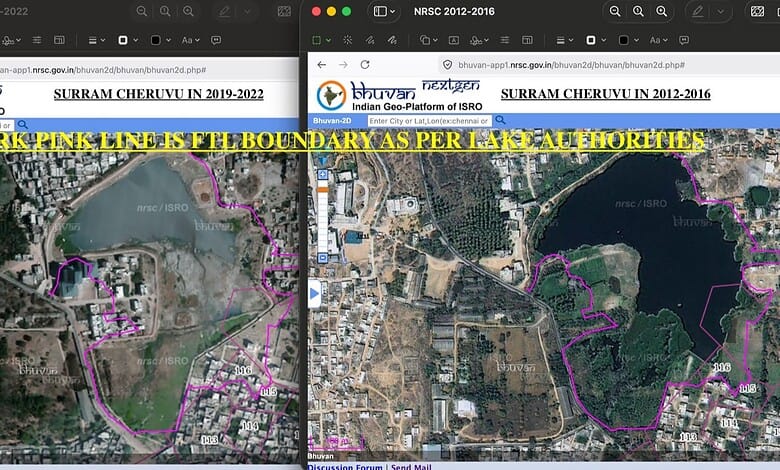This screenshot has height=470, width=780.
Task: Pick the Sketch tool in right window
Action: pos(370,40)
